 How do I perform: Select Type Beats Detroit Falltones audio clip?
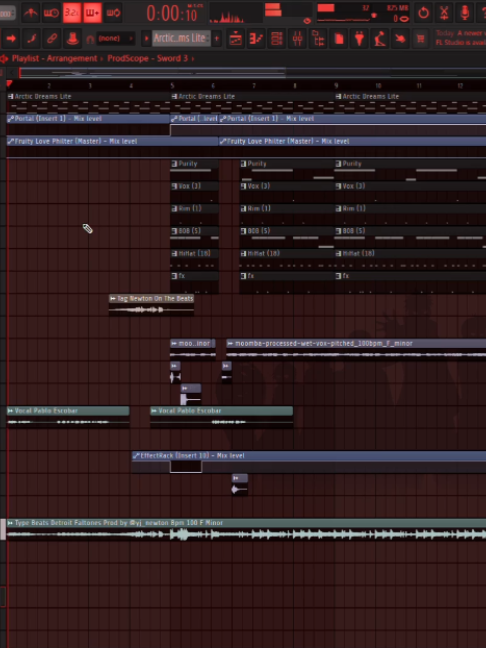(x=246, y=529)
